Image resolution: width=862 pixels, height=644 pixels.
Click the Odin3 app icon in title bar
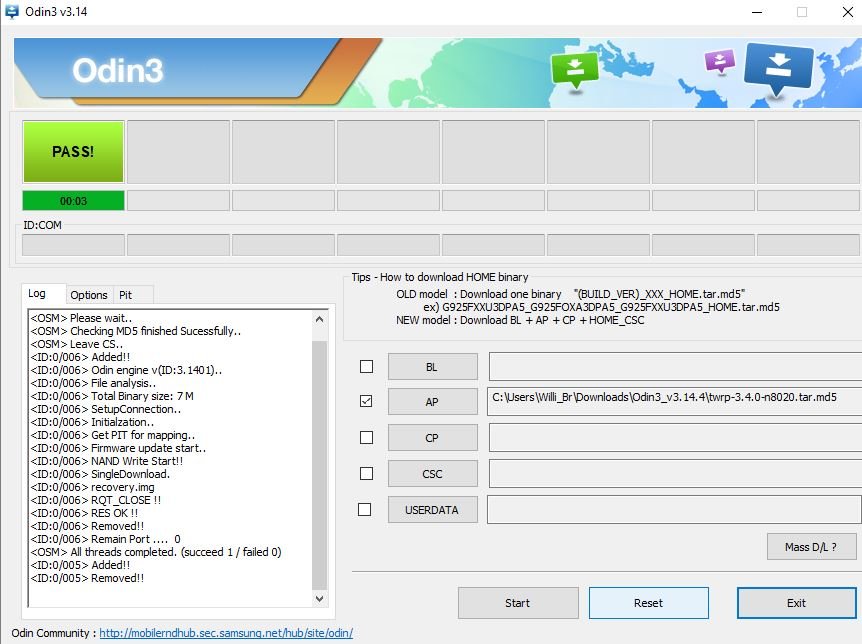[12, 12]
